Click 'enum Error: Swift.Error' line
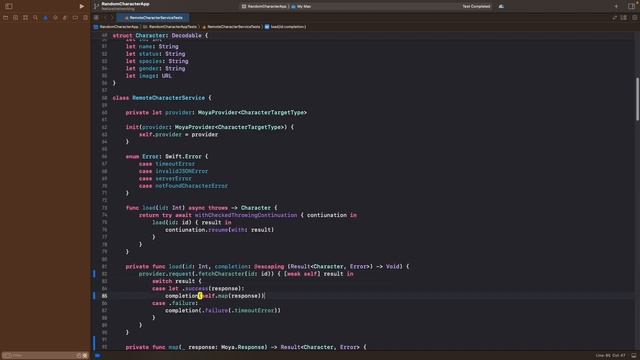 [x=167, y=157]
